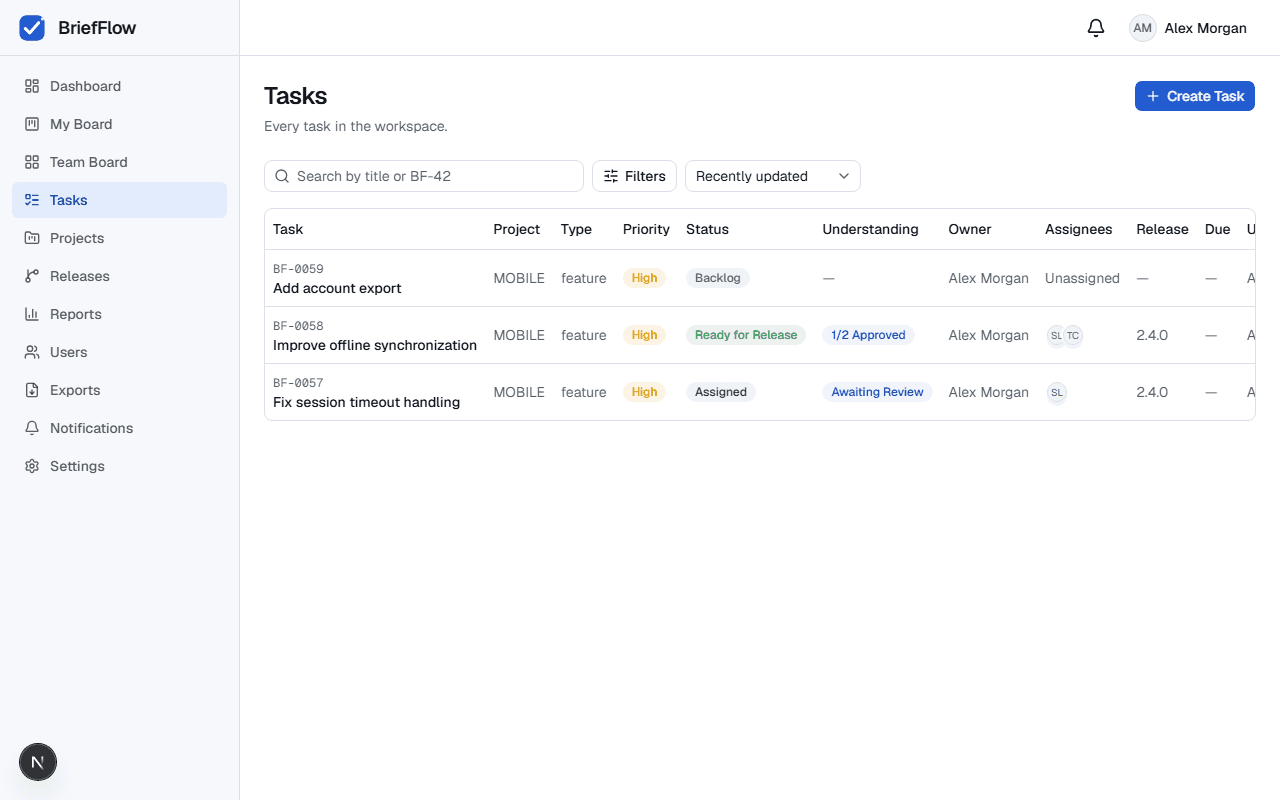The height and width of the screenshot is (800, 1280).
Task: Click the Awaiting Review understanding badge
Action: (877, 392)
